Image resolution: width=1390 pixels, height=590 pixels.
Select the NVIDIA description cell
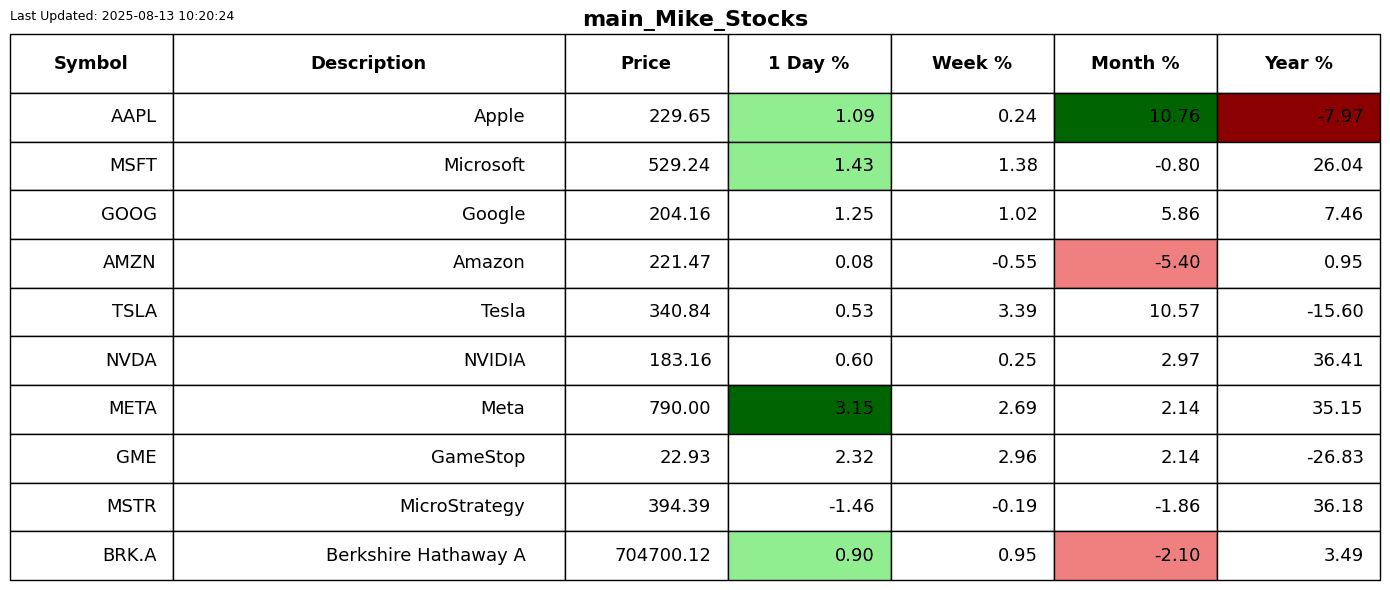[368, 361]
